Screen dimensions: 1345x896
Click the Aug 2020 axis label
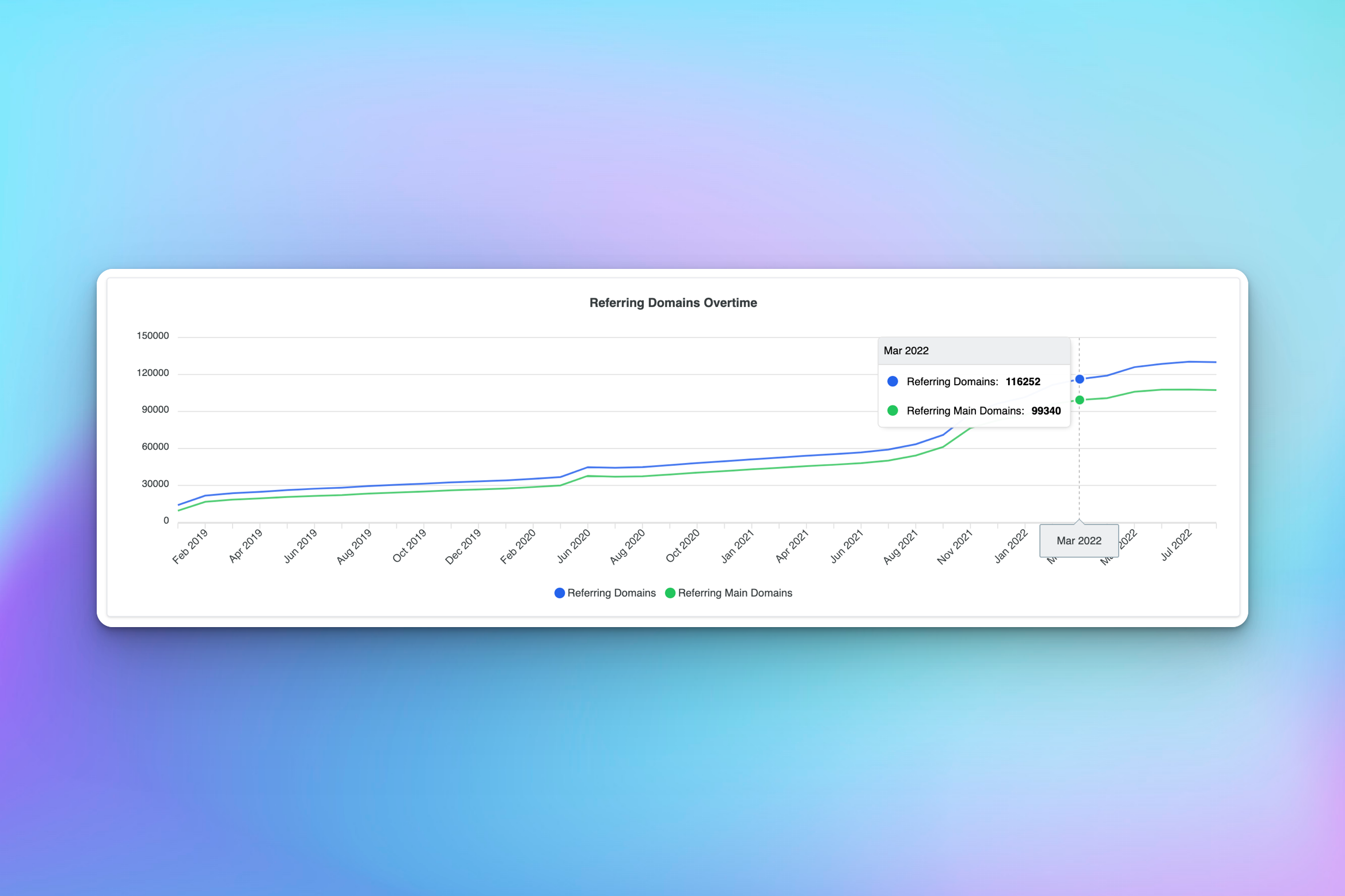(x=628, y=546)
